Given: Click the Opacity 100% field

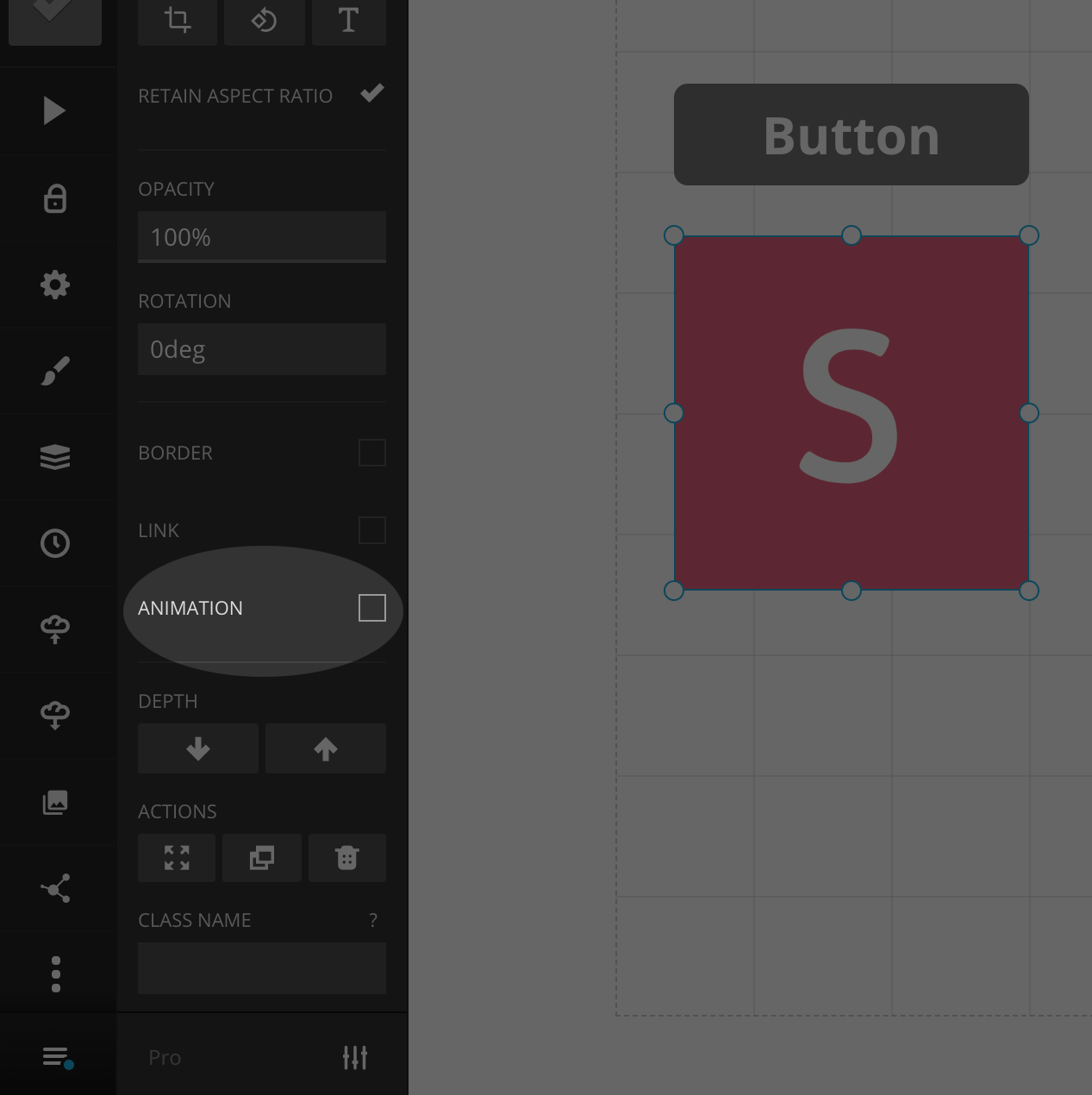Looking at the screenshot, I should [x=262, y=237].
